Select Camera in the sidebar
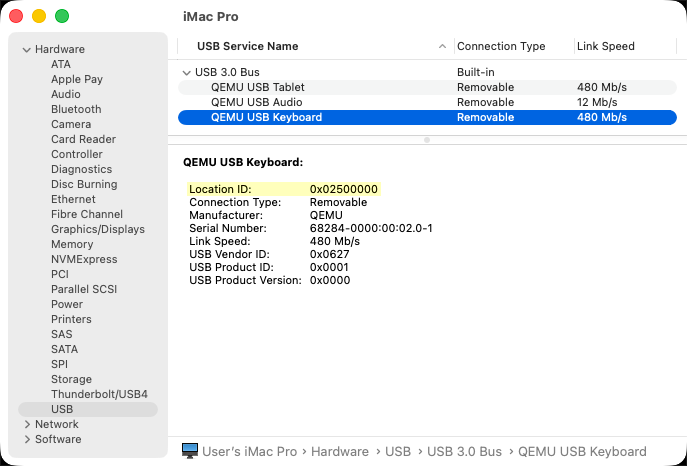The height and width of the screenshot is (466, 687). pyautogui.click(x=71, y=124)
